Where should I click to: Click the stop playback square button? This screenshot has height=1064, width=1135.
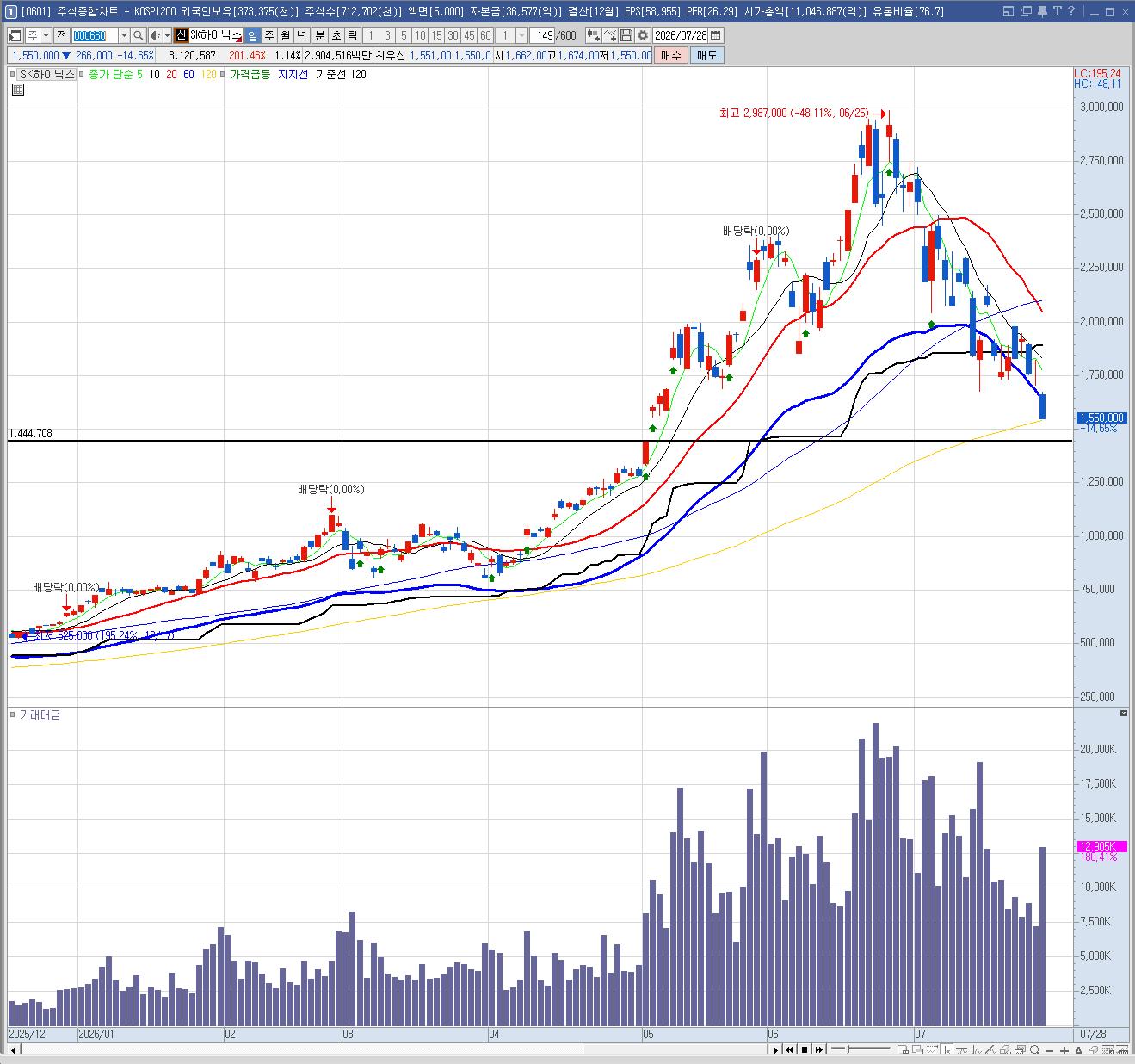click(805, 1050)
